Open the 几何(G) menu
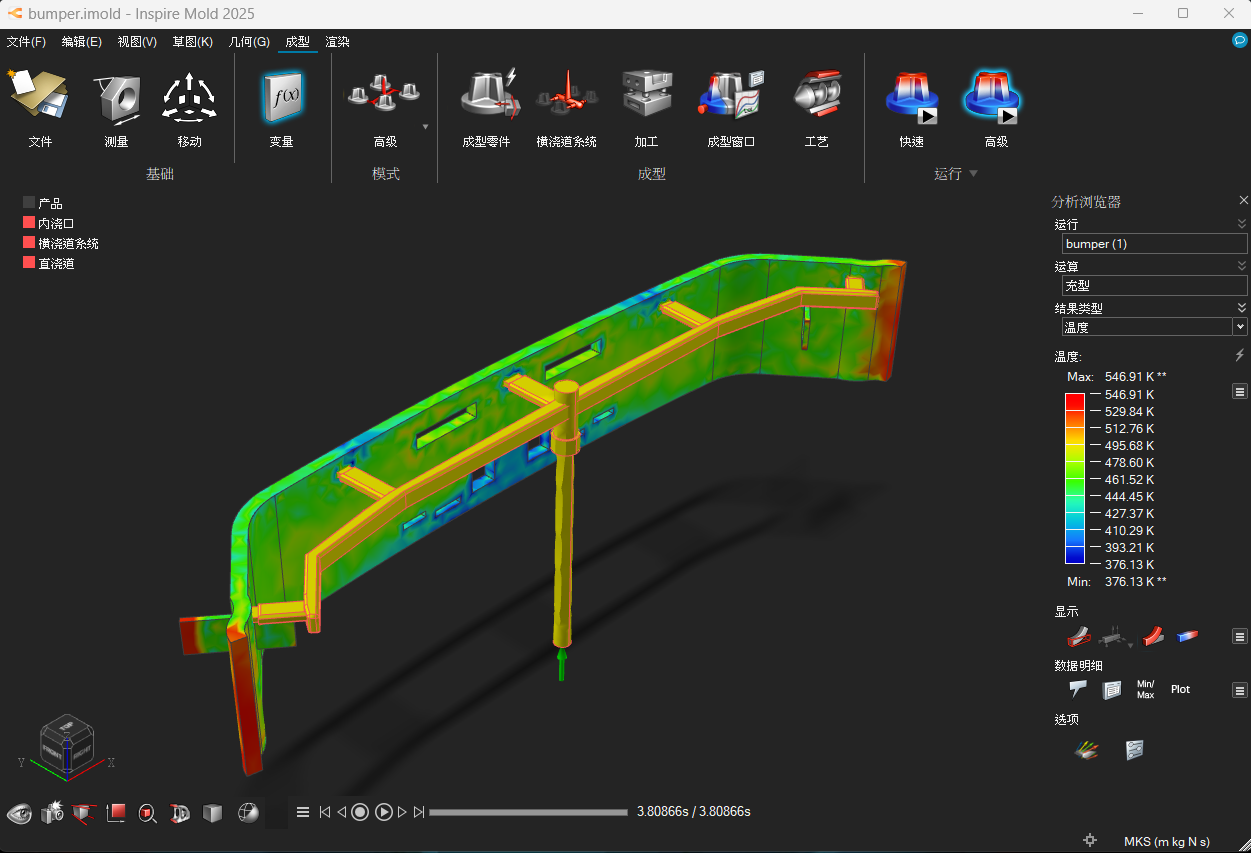 point(249,42)
